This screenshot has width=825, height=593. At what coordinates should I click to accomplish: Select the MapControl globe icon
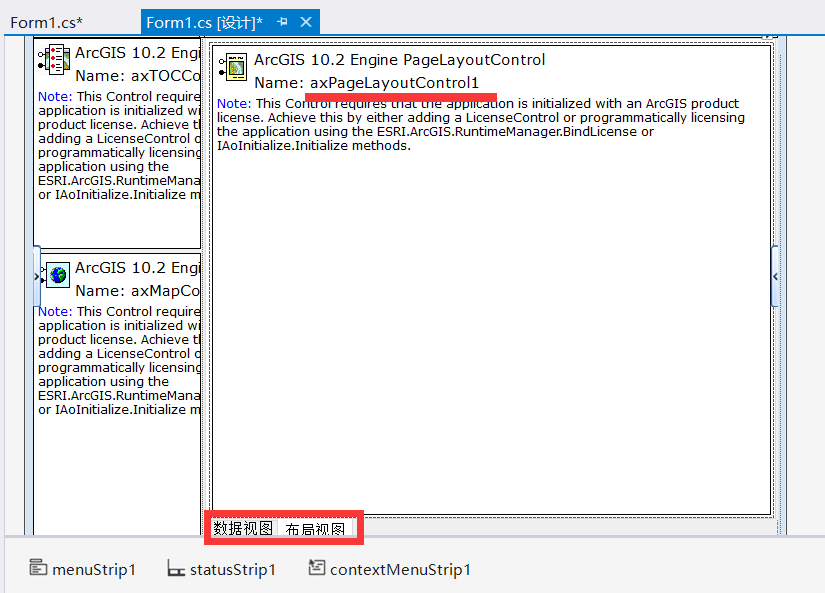(57, 275)
